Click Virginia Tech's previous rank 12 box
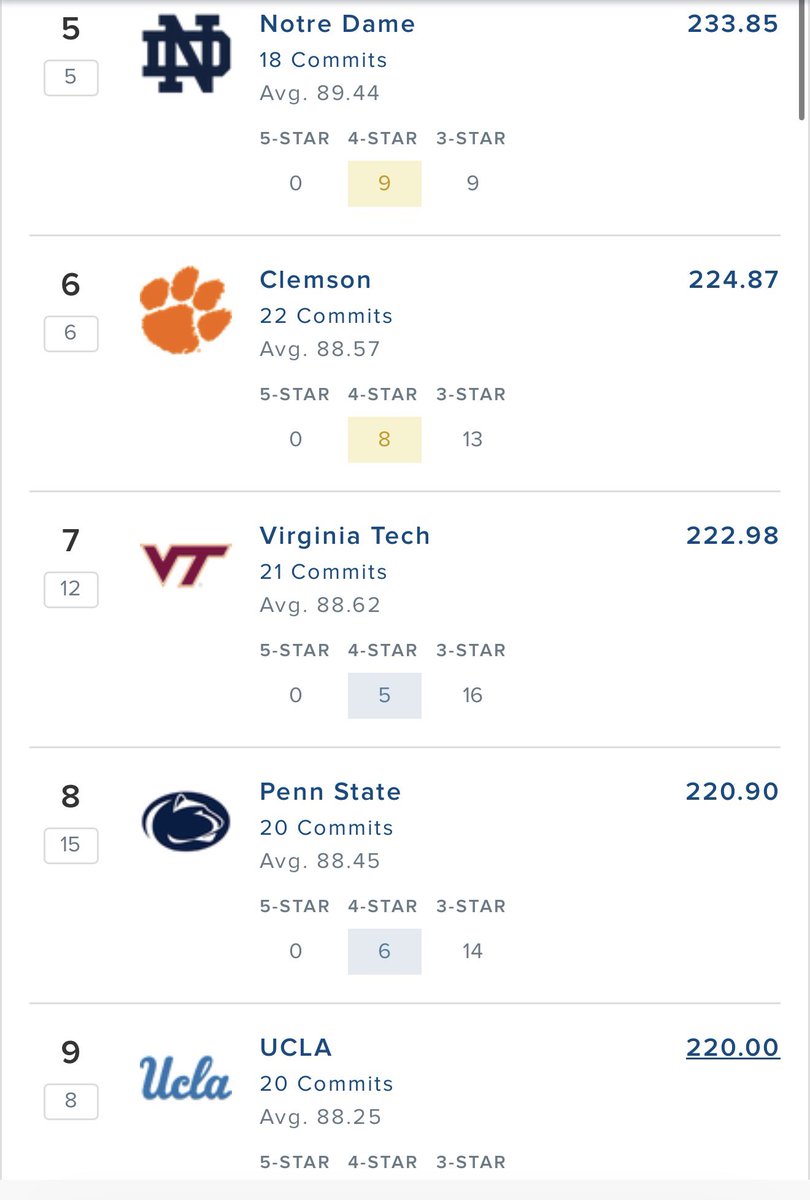810x1200 pixels. coord(70,588)
